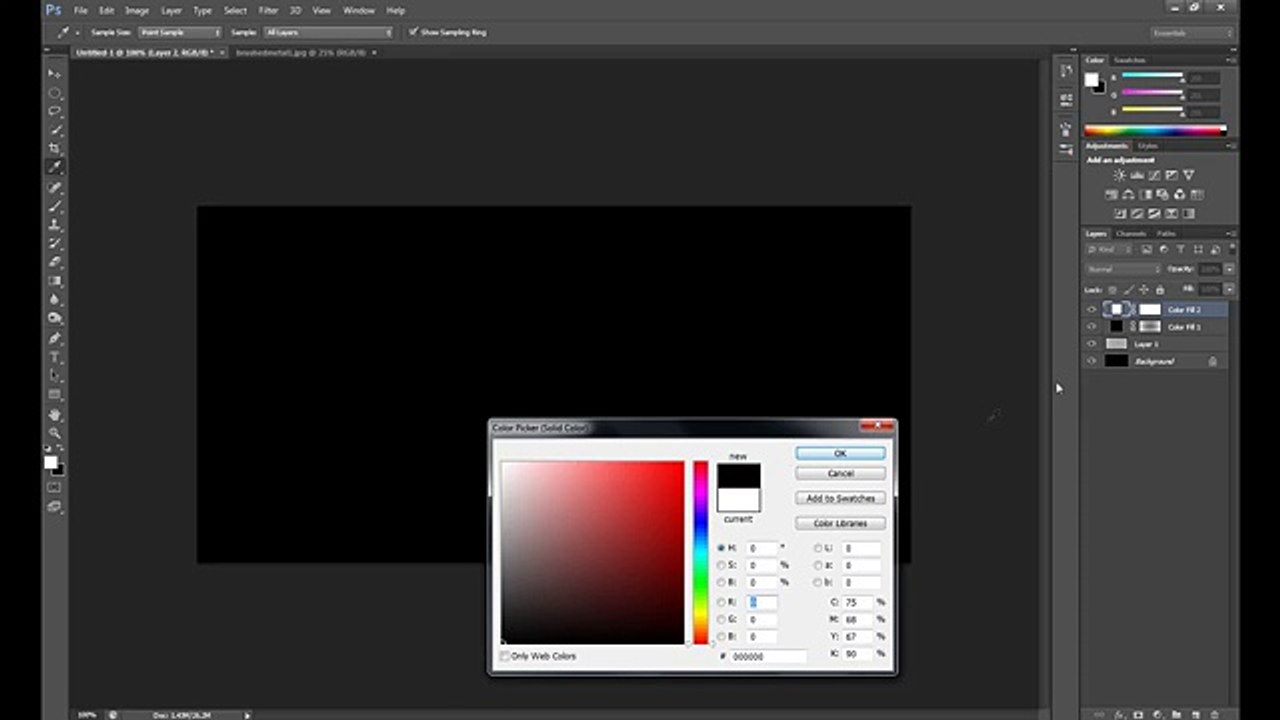
Task: Click the Color Libraries button
Action: (x=840, y=523)
